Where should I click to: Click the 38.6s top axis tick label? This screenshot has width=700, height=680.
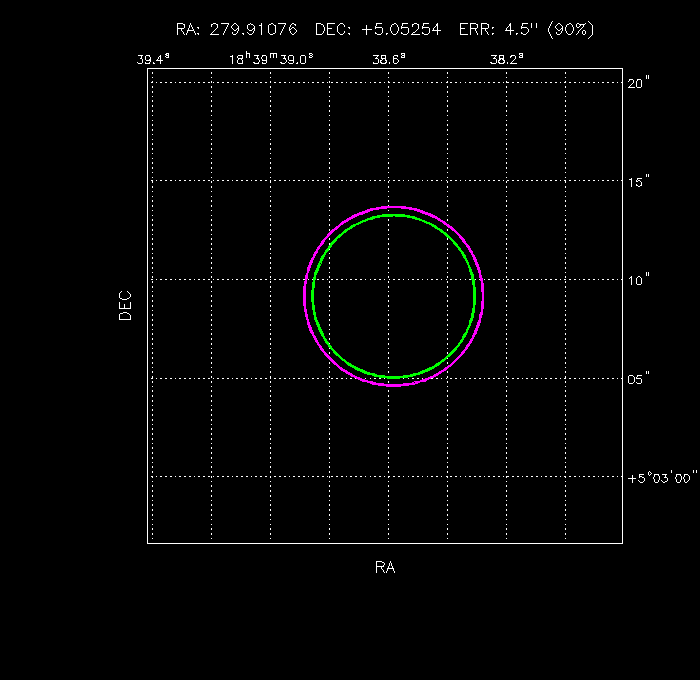tap(389, 59)
